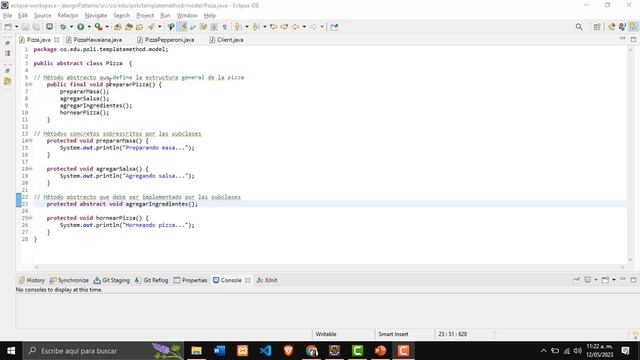Open the Run dropdown arrow

click(x=89, y=27)
